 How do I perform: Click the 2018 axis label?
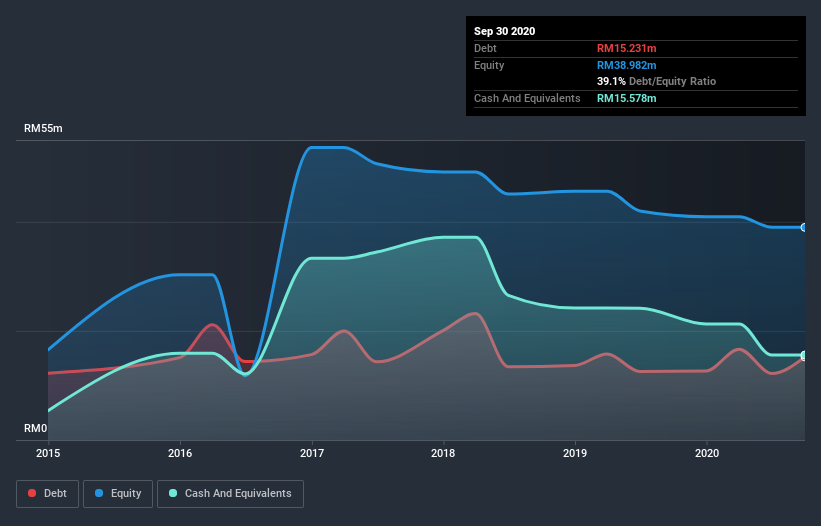[443, 453]
